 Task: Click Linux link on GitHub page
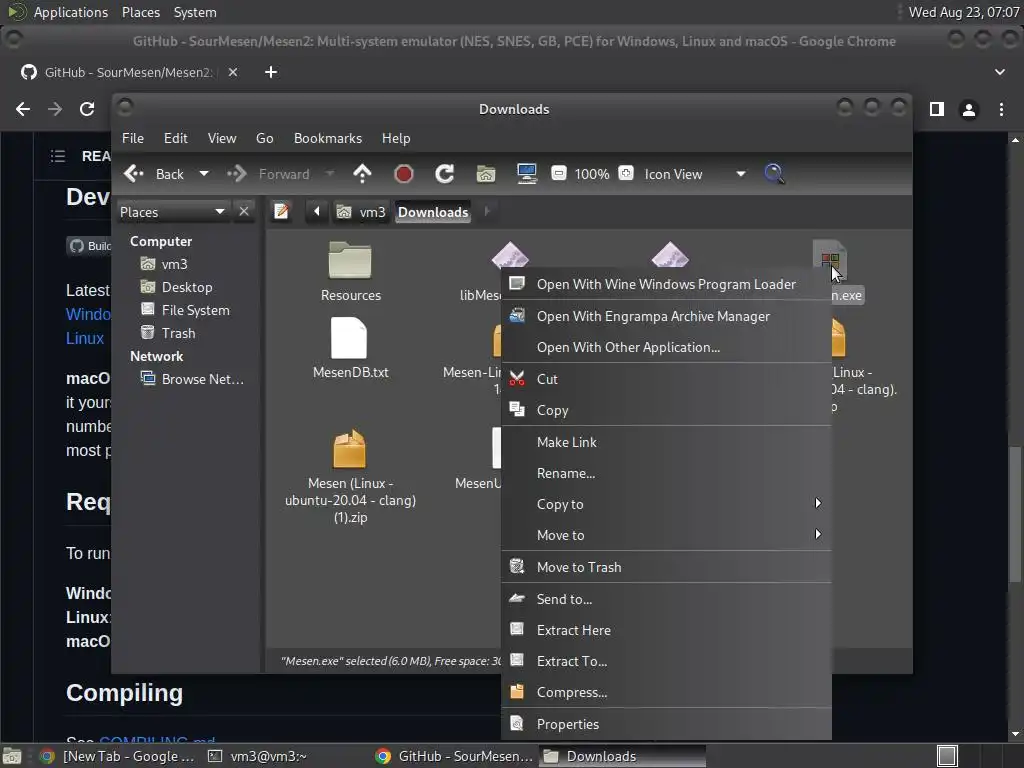coord(85,338)
